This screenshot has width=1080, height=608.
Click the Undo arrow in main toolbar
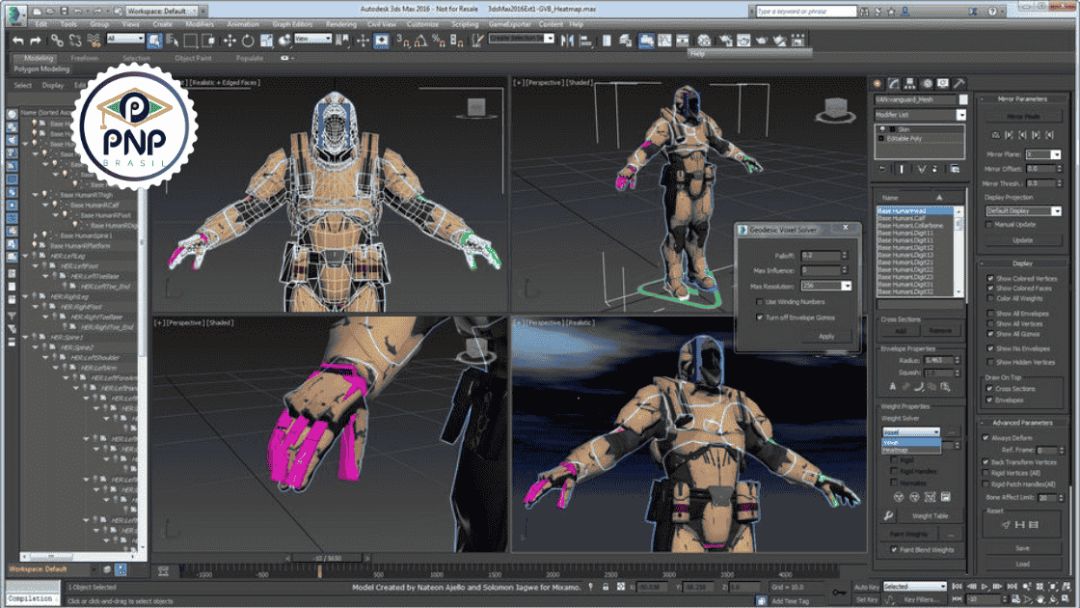click(17, 40)
